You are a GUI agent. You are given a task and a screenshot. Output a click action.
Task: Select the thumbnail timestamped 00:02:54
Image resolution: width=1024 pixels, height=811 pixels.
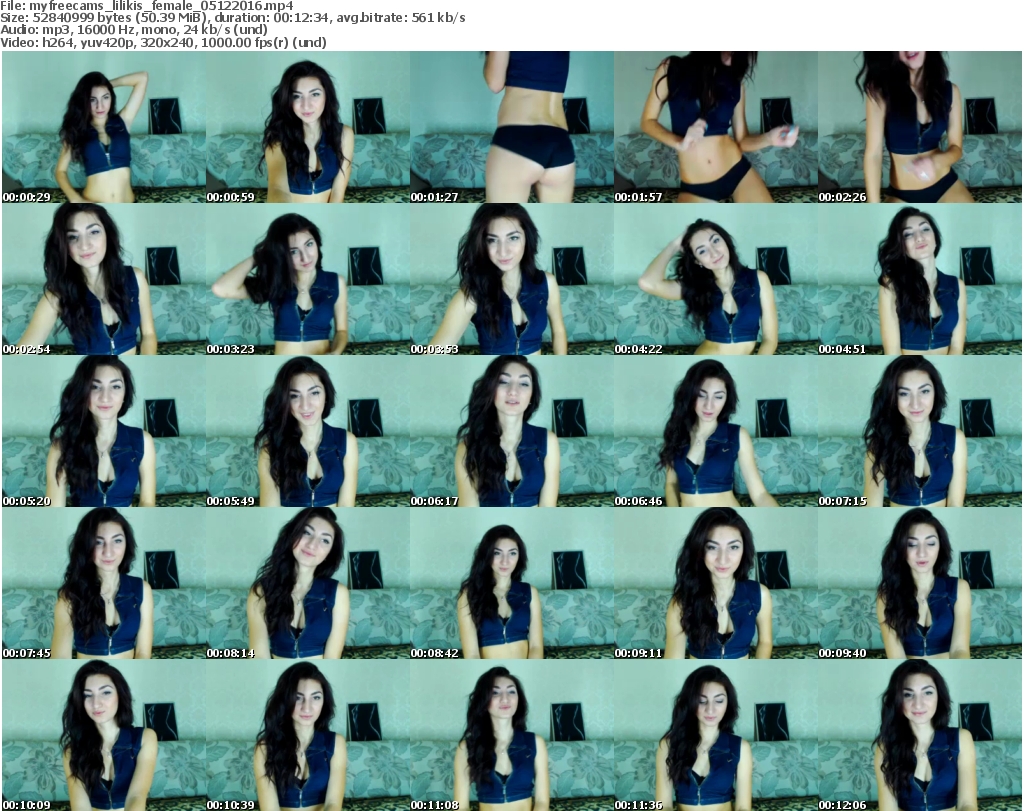[103, 279]
